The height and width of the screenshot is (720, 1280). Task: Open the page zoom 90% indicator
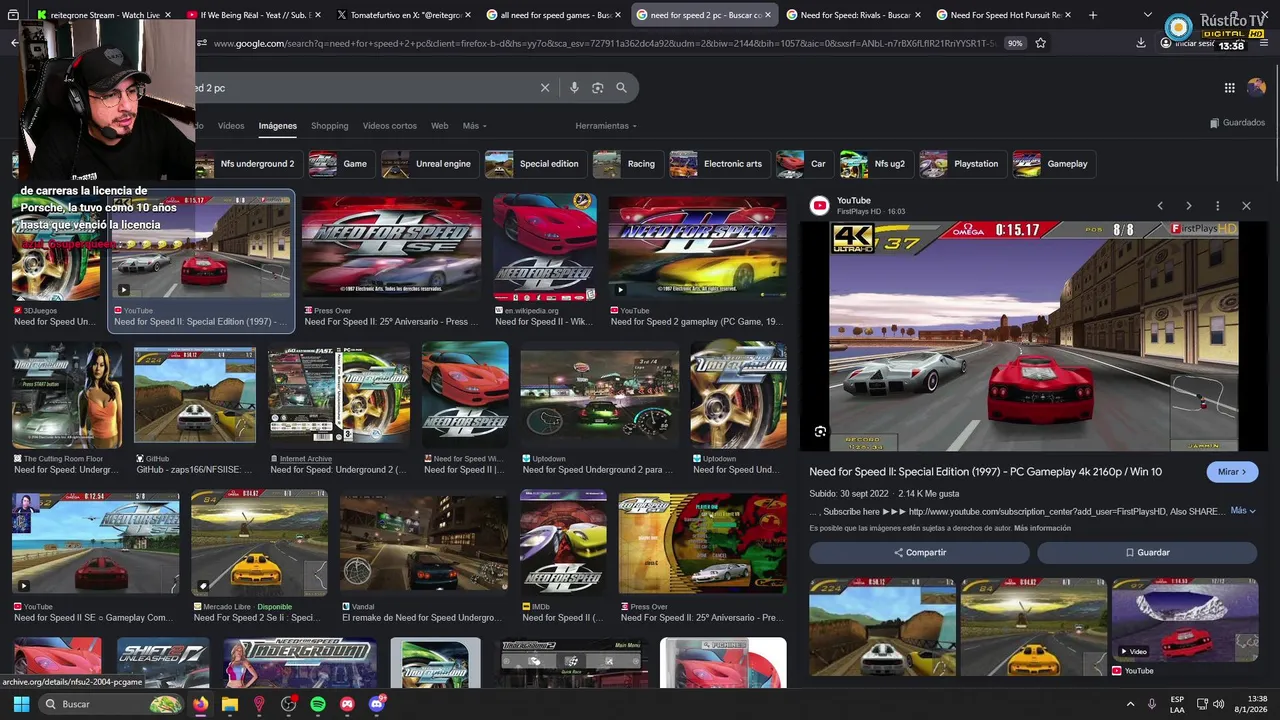(x=1015, y=43)
